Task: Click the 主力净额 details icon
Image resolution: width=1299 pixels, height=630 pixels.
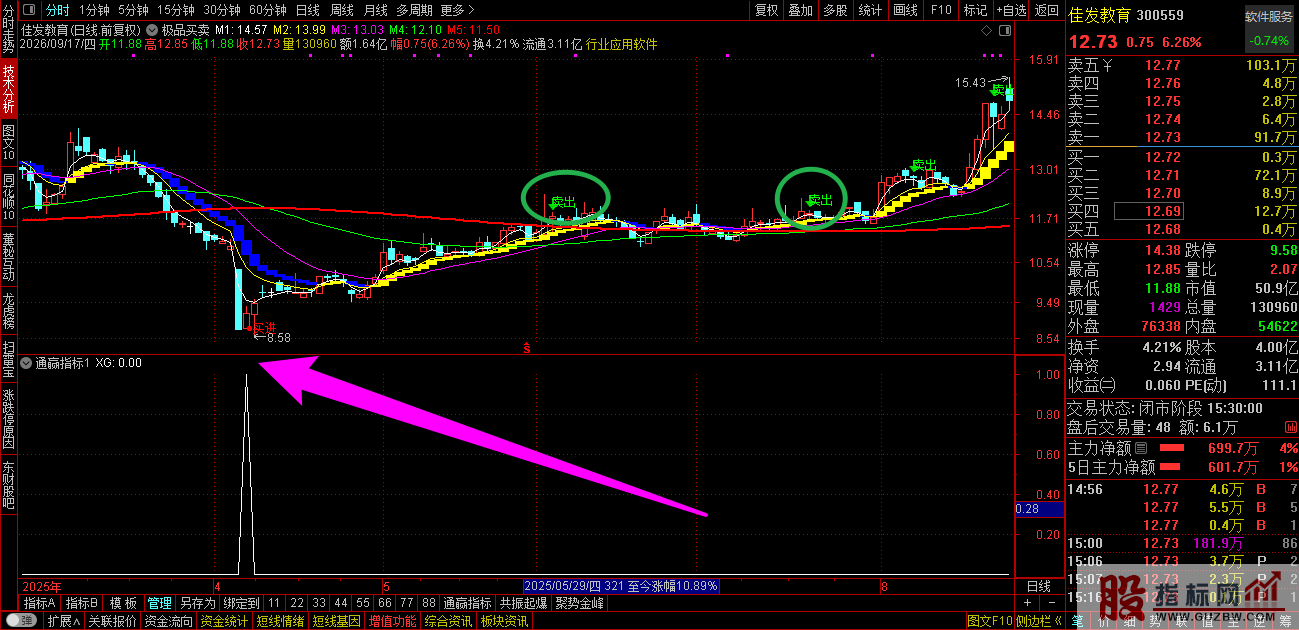Action: 1140,448
